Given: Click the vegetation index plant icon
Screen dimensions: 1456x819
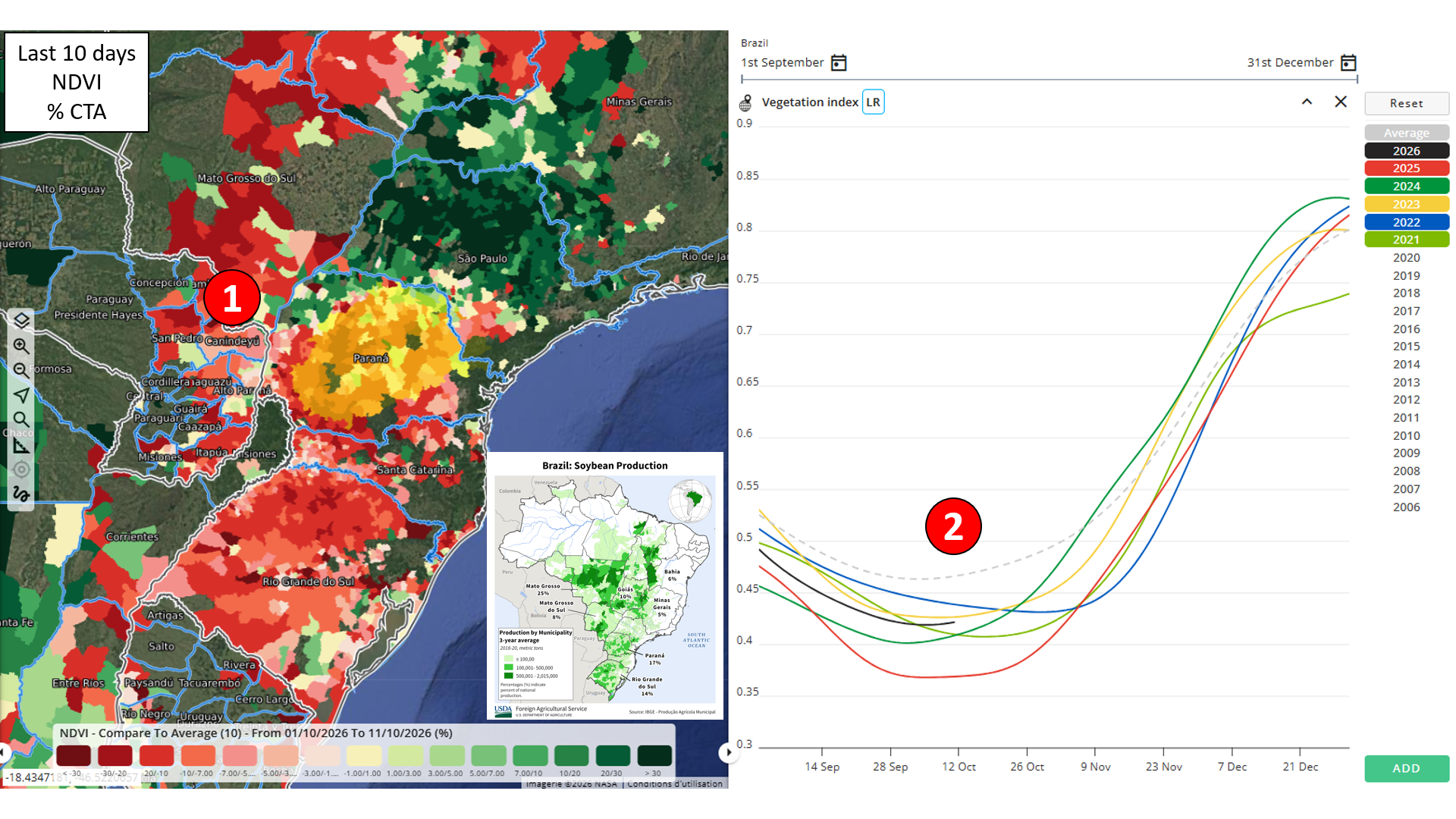Looking at the screenshot, I should click(745, 102).
